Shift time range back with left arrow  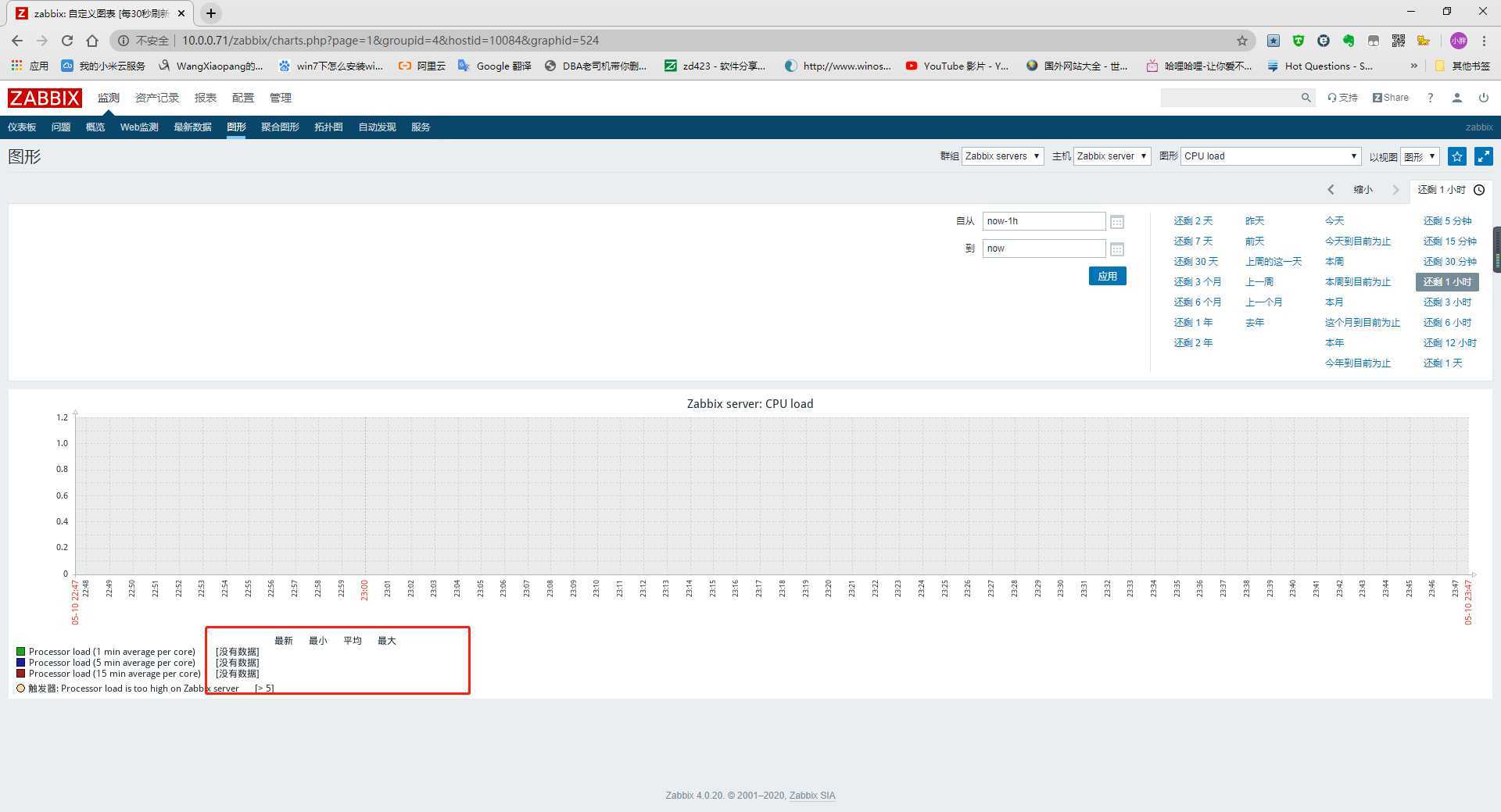(1331, 190)
